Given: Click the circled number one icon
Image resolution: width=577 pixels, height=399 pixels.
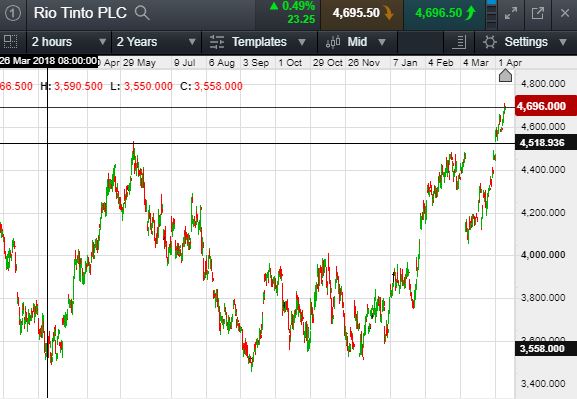Looking at the screenshot, I should [13, 14].
